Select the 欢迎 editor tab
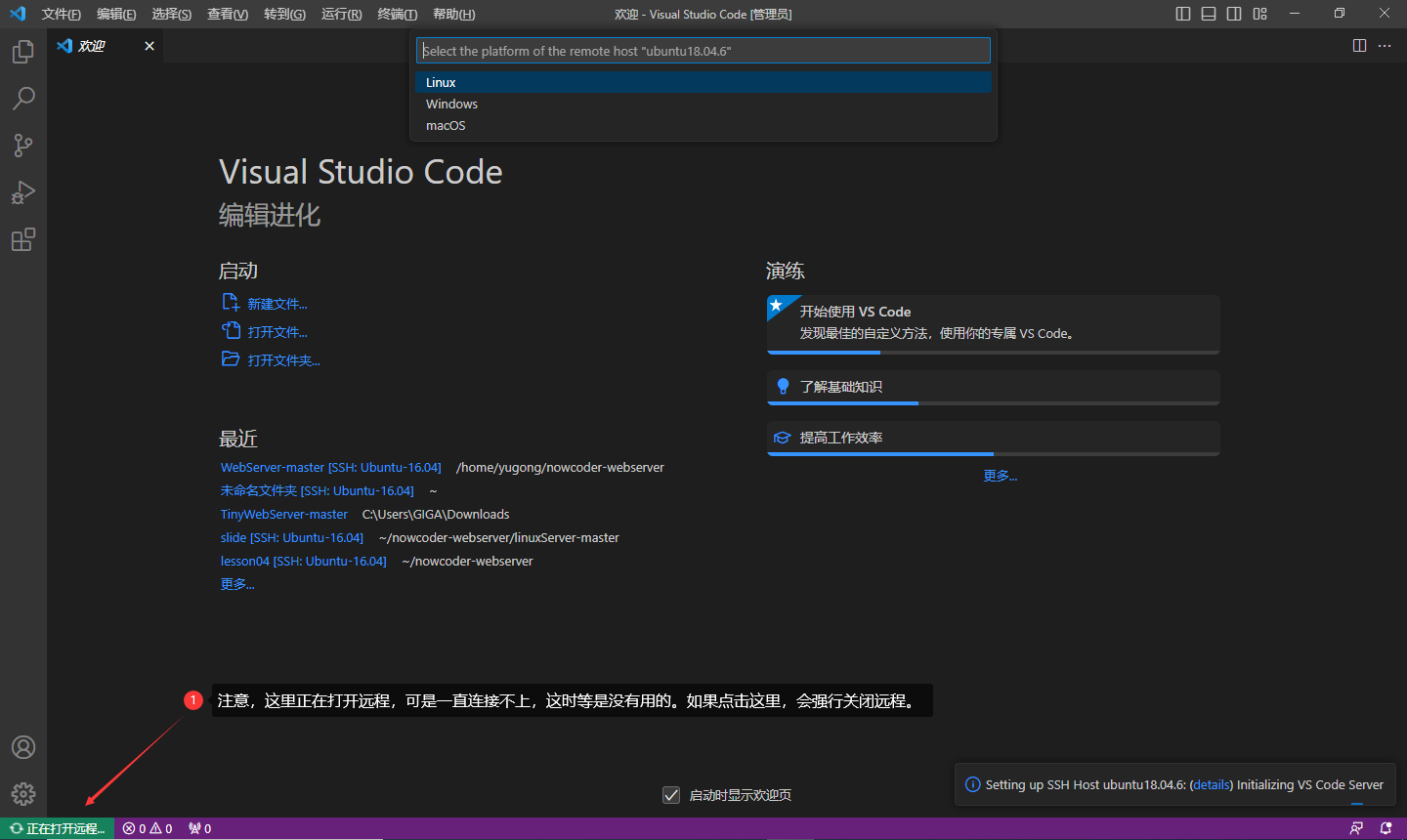The height and width of the screenshot is (840, 1407). (x=106, y=46)
